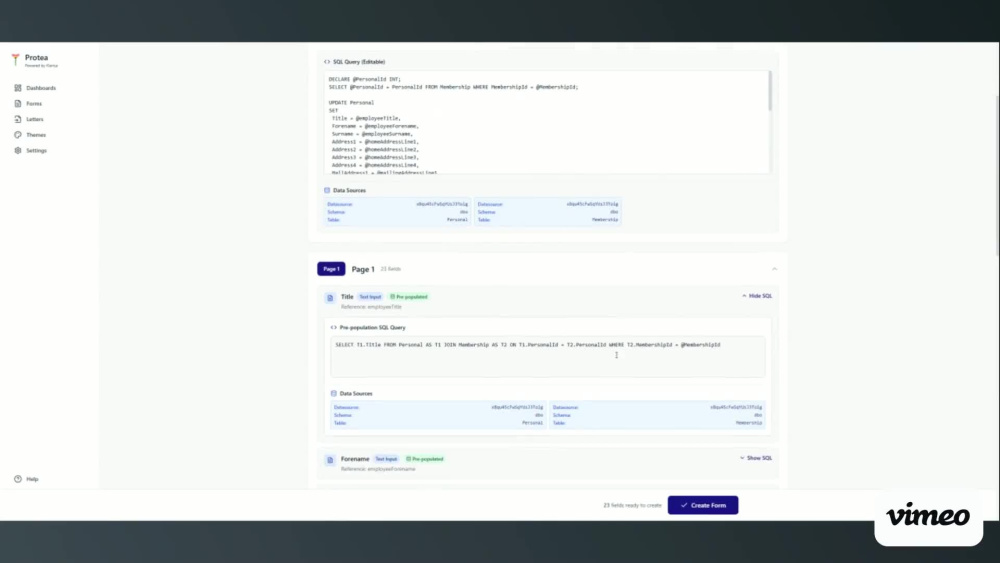Image resolution: width=1000 pixels, height=563 pixels.
Task: Click the top Data Sources database icon
Action: [327, 190]
